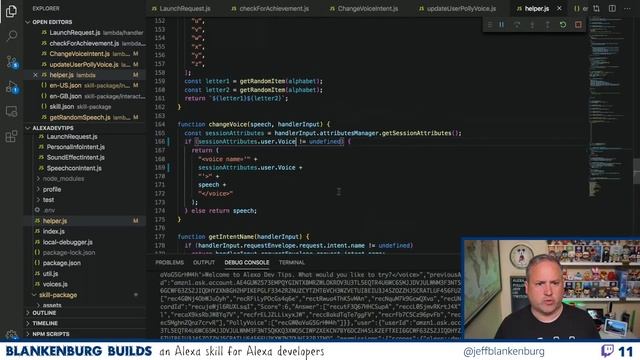Split the editor to the right
Screen dimensions: 640x360
(612, 8)
